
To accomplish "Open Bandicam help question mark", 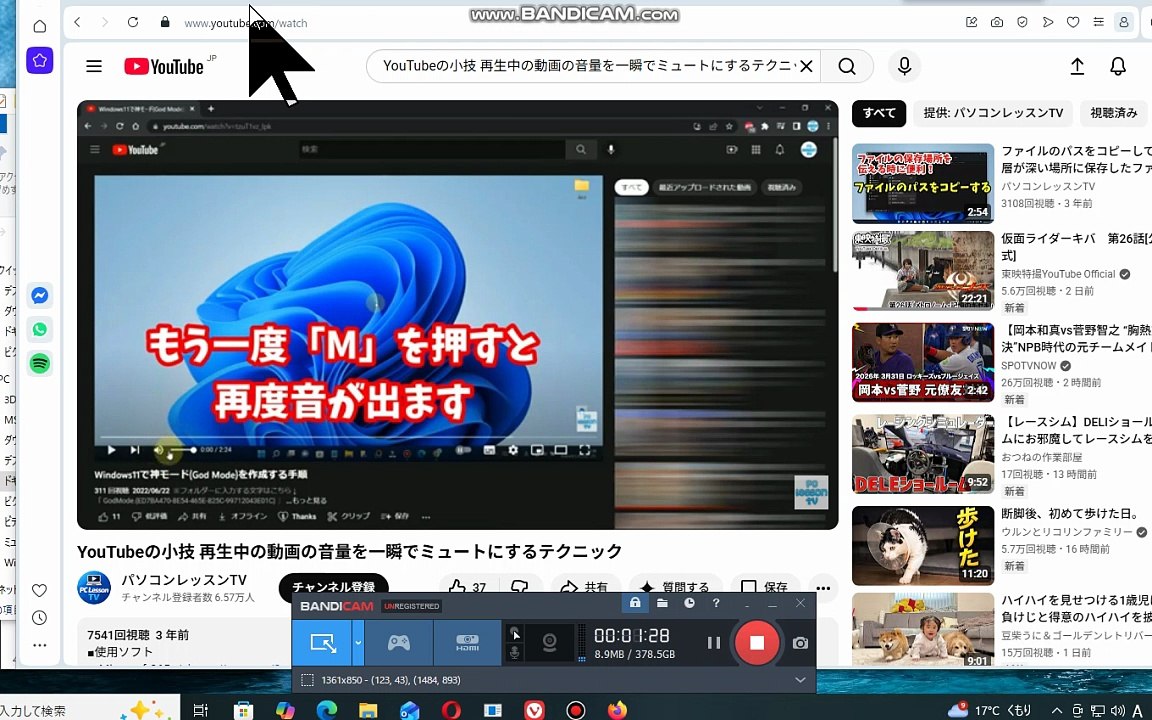I will coord(716,603).
